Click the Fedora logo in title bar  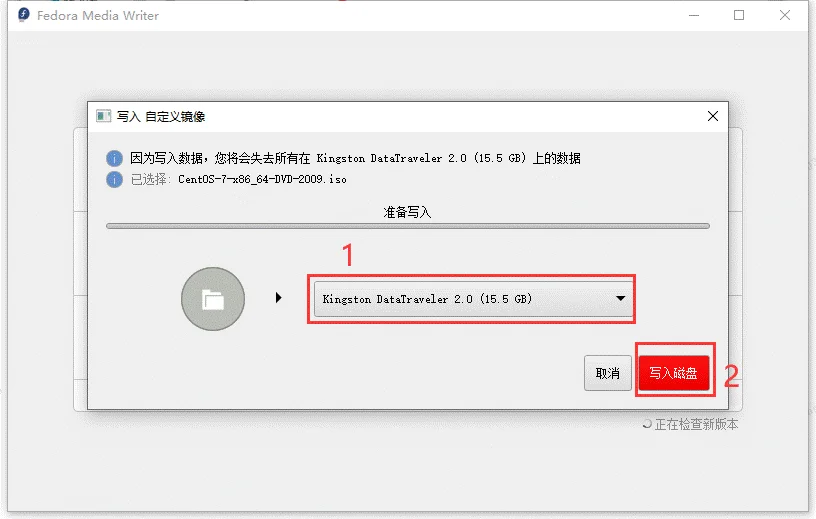[23, 15]
